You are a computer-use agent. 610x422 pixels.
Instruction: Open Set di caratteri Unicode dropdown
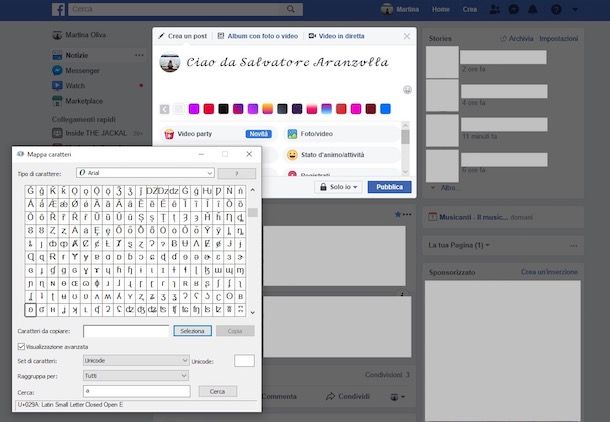pos(136,361)
